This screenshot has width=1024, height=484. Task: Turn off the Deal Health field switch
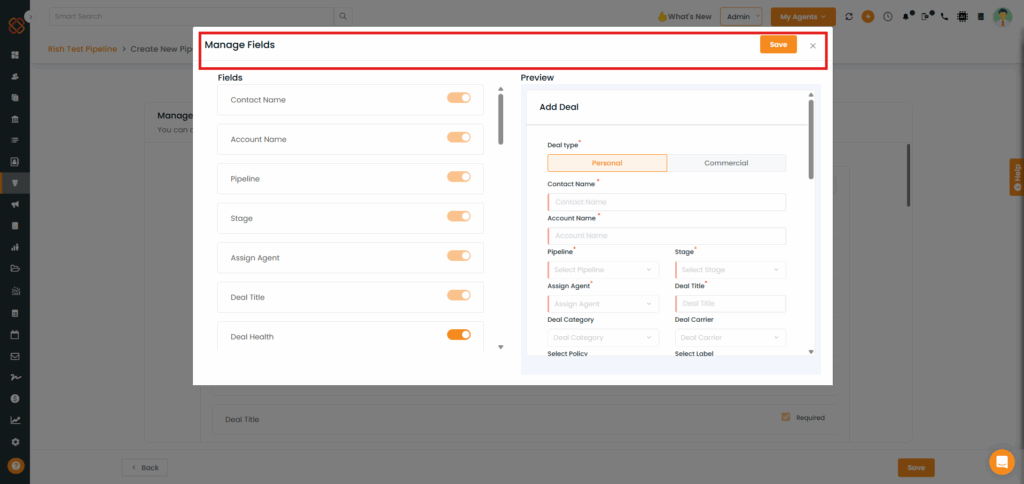tap(458, 334)
